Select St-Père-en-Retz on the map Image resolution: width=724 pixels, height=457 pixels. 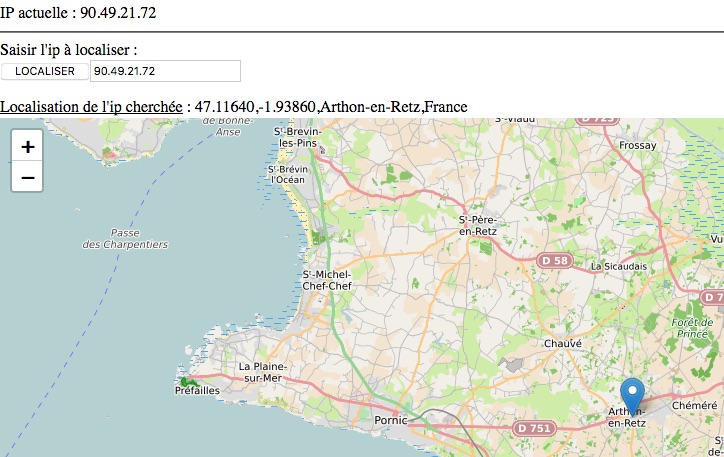point(477,225)
